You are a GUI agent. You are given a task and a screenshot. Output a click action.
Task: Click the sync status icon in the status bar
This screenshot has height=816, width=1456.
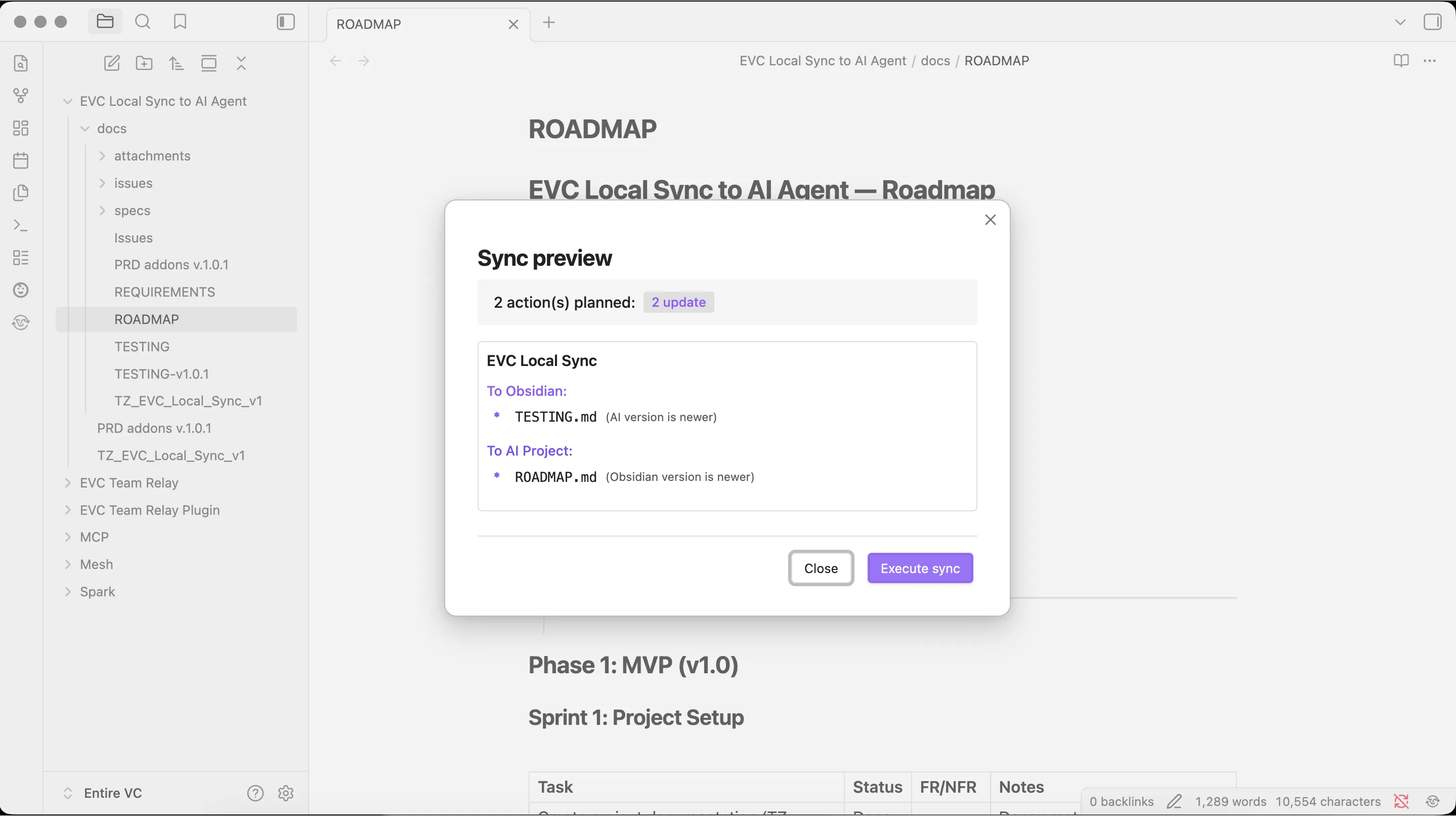point(1401,801)
